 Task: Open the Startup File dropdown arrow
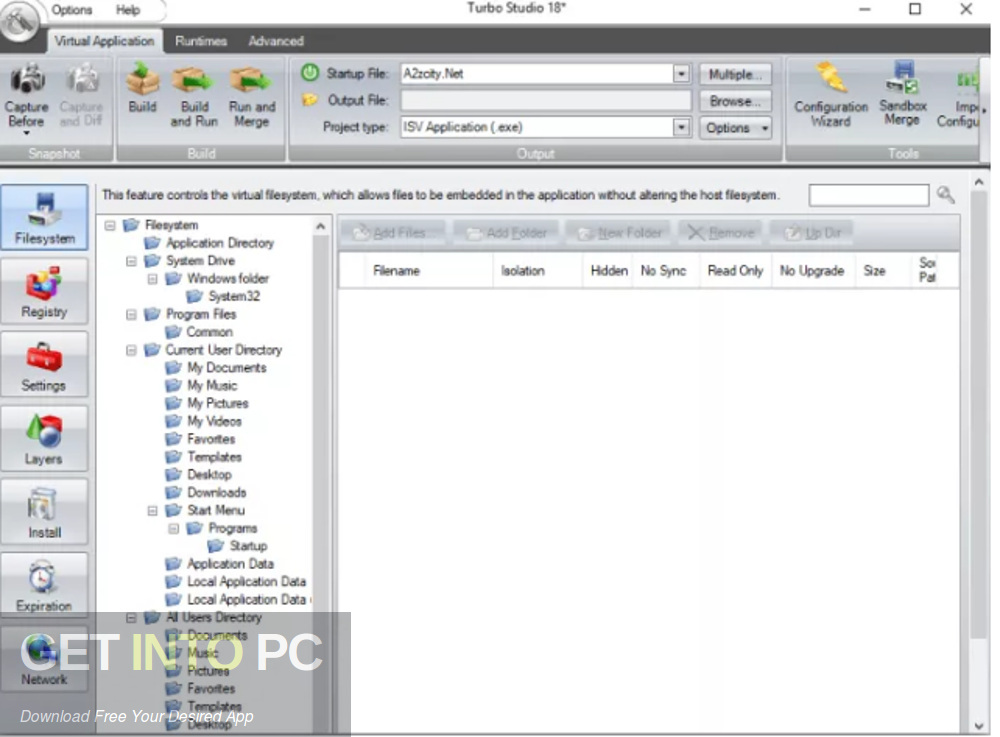click(x=681, y=74)
